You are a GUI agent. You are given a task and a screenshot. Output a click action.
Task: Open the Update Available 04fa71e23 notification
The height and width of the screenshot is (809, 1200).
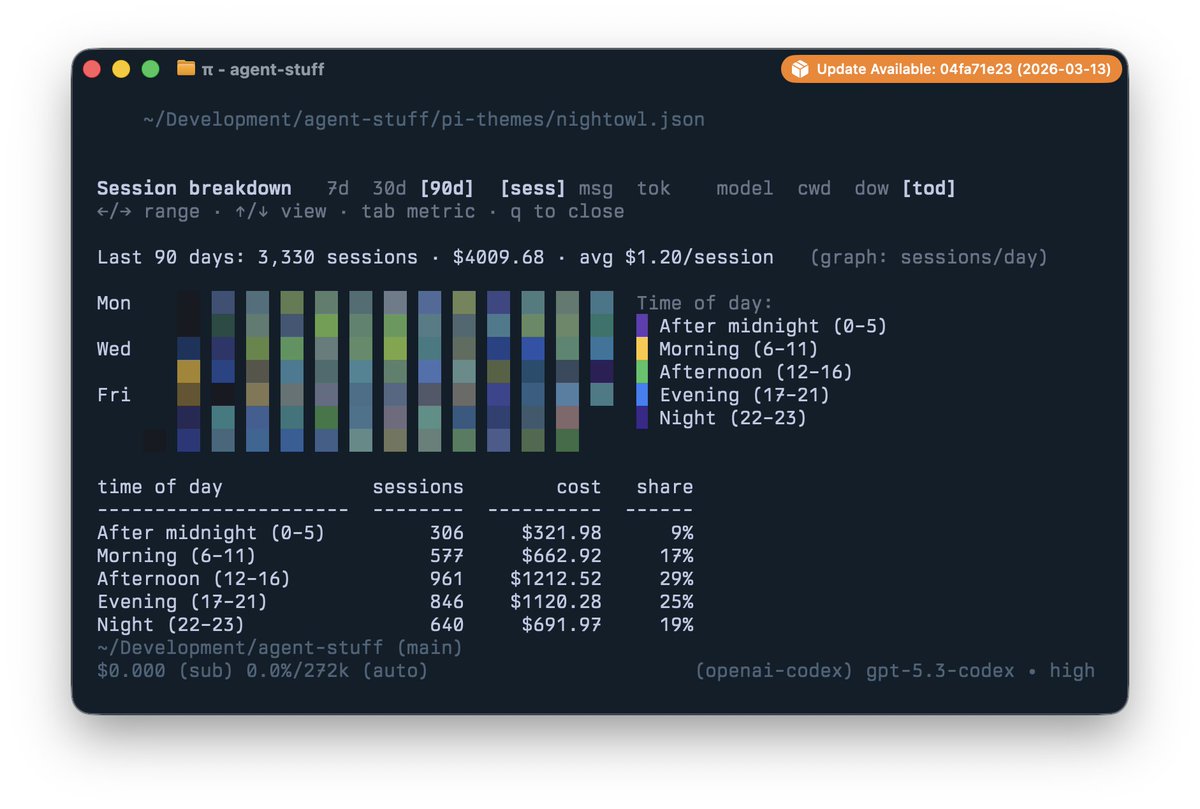951,69
